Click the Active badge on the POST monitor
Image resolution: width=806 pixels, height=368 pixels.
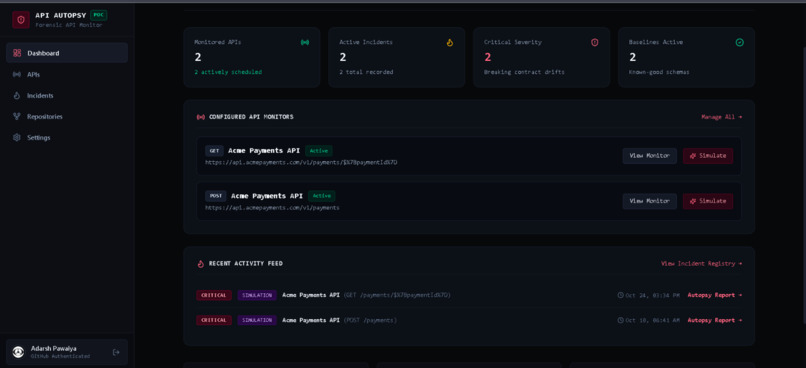(x=322, y=196)
